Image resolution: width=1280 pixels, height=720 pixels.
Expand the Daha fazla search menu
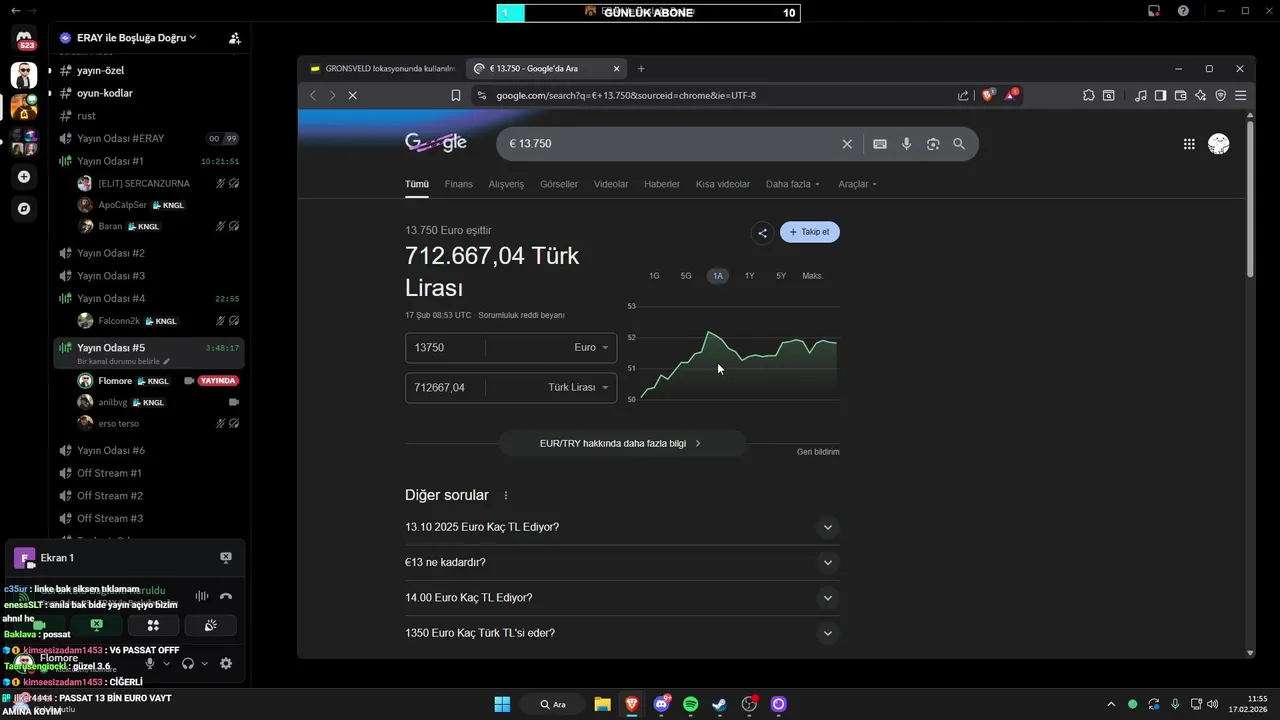(x=792, y=184)
